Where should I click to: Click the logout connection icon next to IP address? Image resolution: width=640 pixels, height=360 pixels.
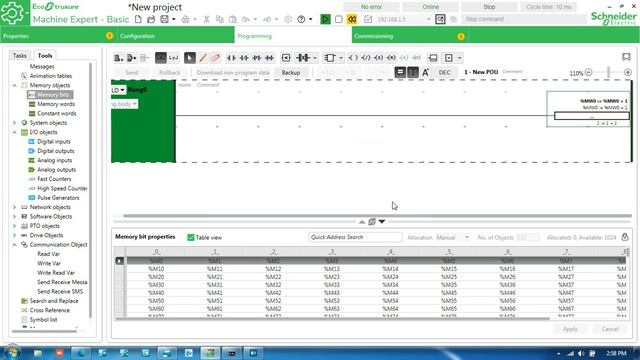click(440, 19)
